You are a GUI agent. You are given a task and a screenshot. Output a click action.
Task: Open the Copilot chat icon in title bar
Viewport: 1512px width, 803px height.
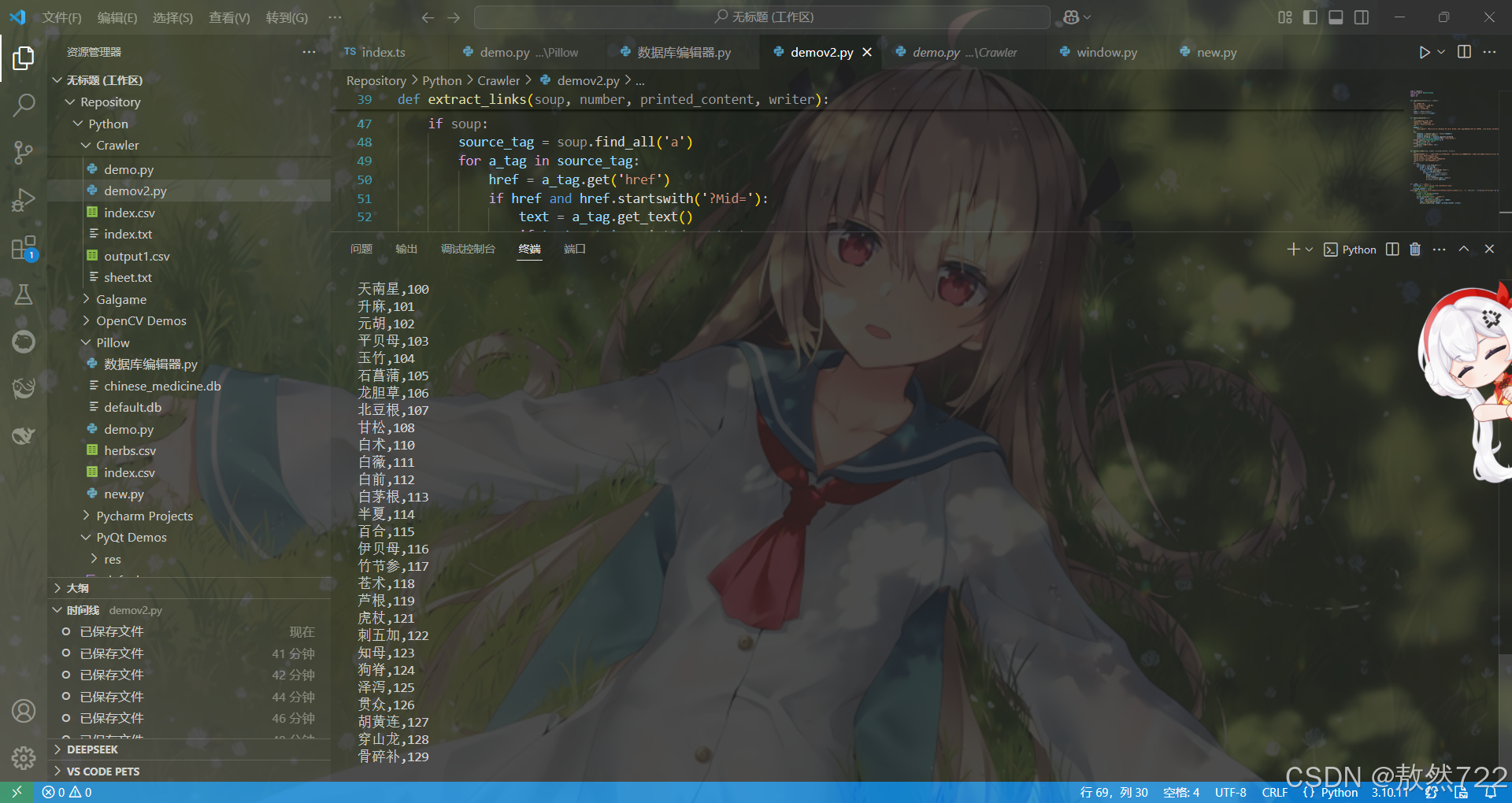point(1071,17)
